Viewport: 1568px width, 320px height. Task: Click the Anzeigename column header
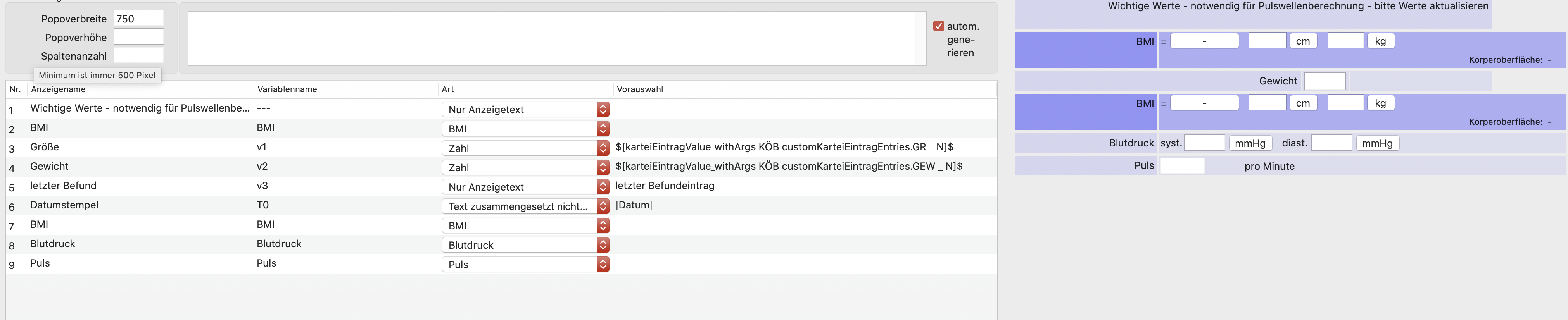(x=140, y=89)
